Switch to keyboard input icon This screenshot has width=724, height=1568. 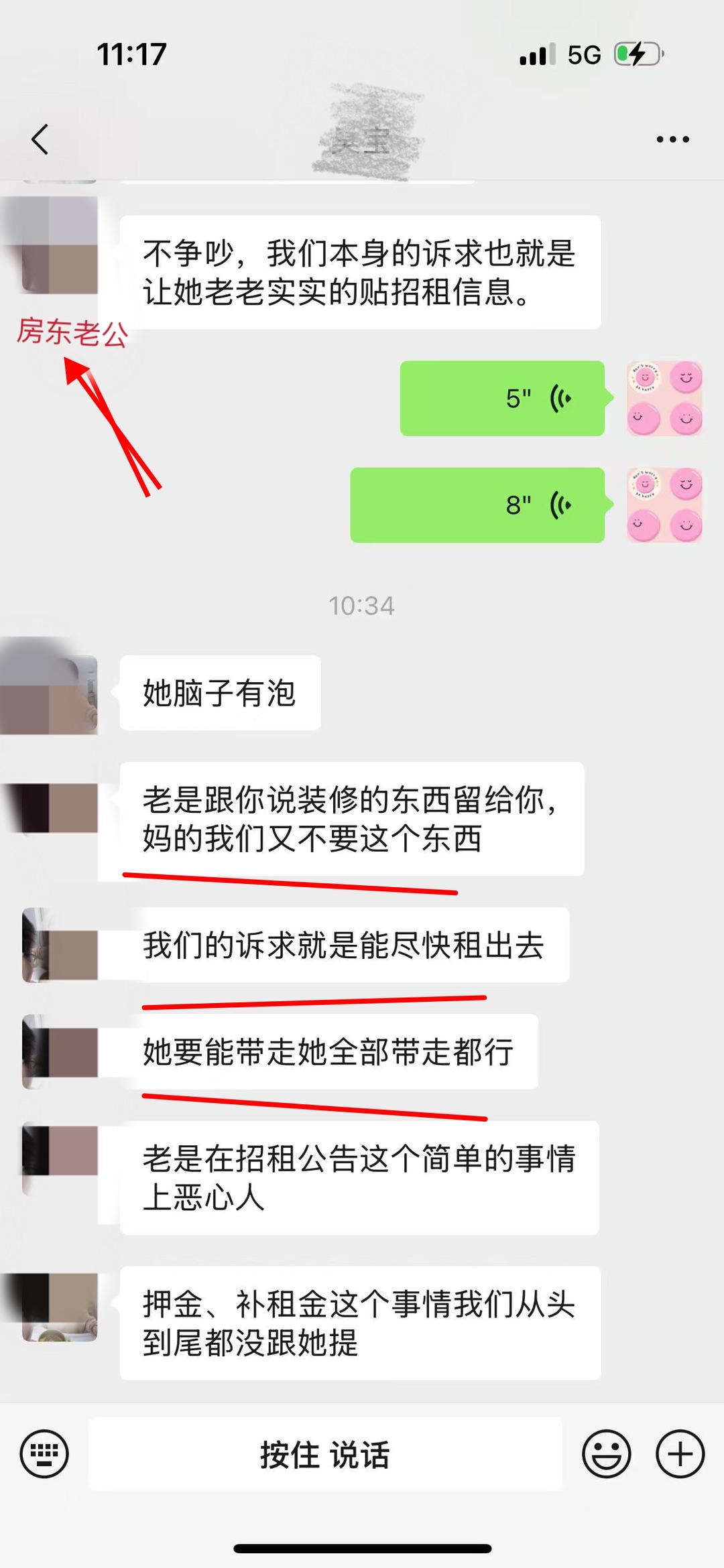tap(44, 1453)
